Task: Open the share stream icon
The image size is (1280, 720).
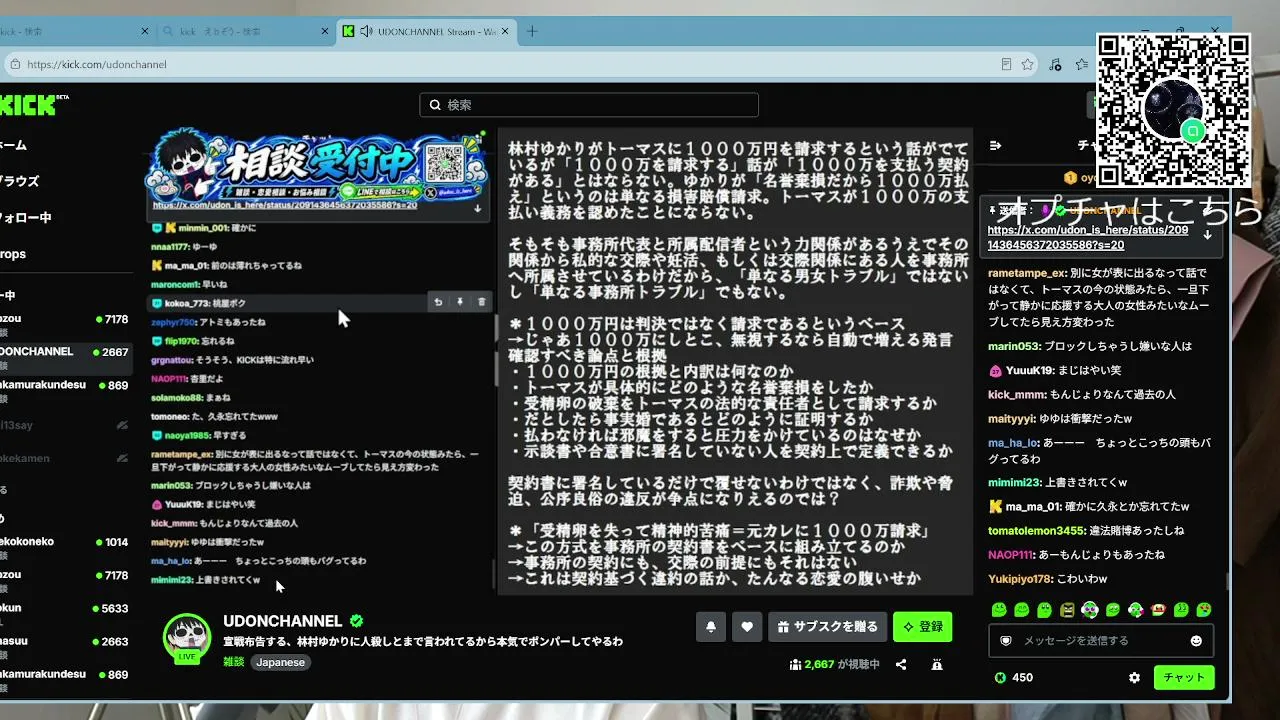Action: pyautogui.click(x=901, y=664)
